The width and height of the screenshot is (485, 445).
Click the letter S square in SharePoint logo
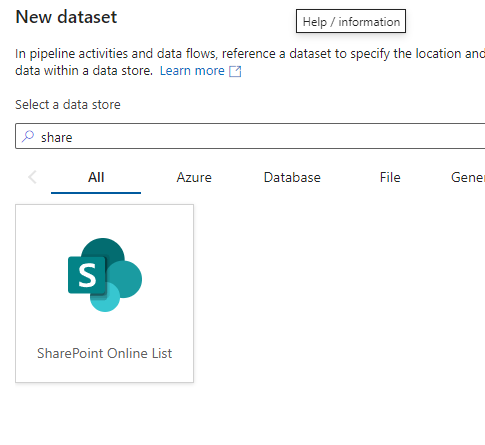(x=87, y=275)
